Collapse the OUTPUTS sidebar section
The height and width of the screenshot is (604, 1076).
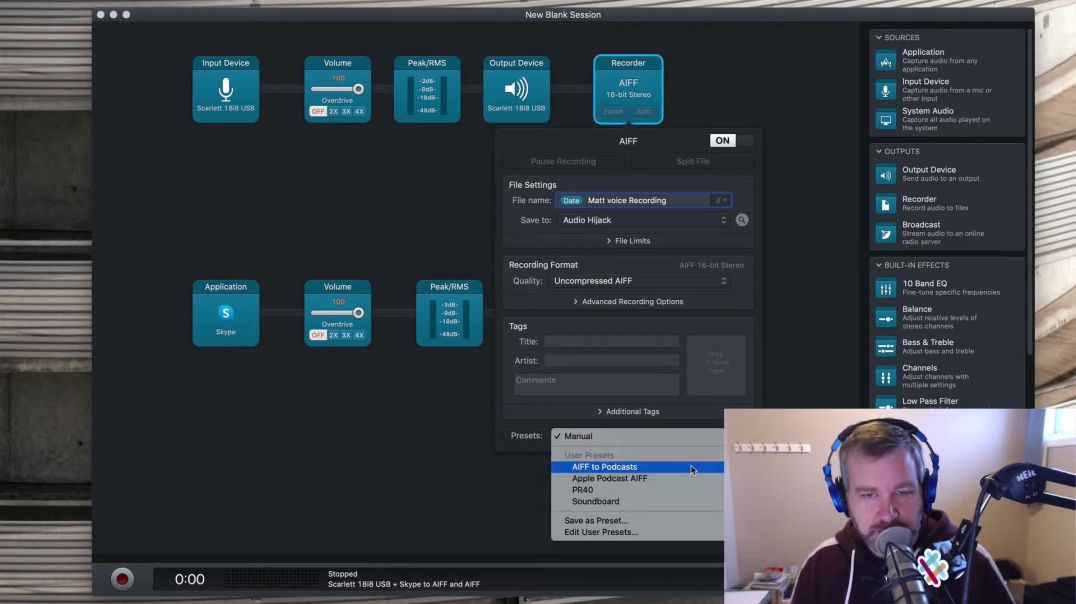879,151
